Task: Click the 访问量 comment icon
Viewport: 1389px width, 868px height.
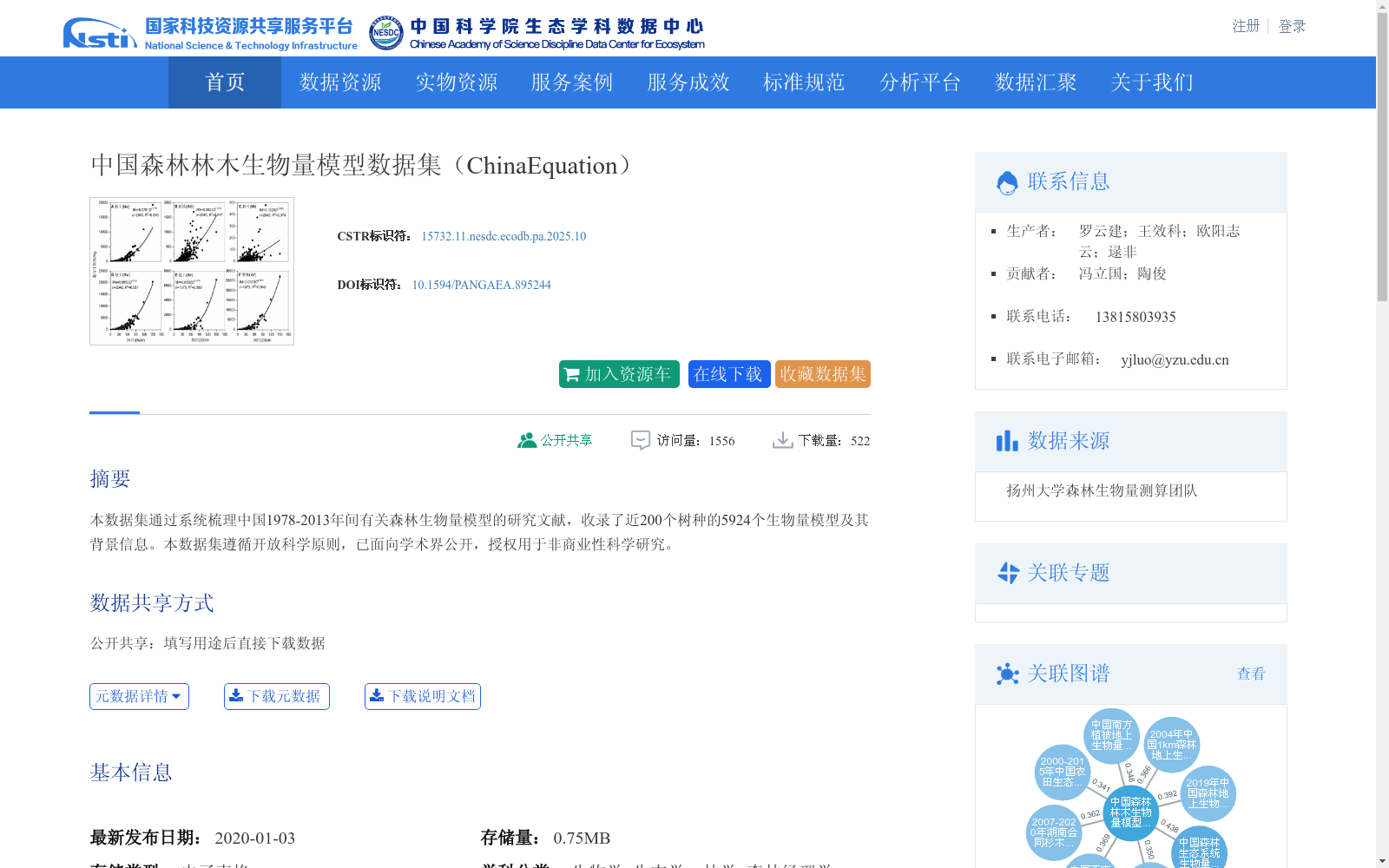Action: (x=641, y=441)
